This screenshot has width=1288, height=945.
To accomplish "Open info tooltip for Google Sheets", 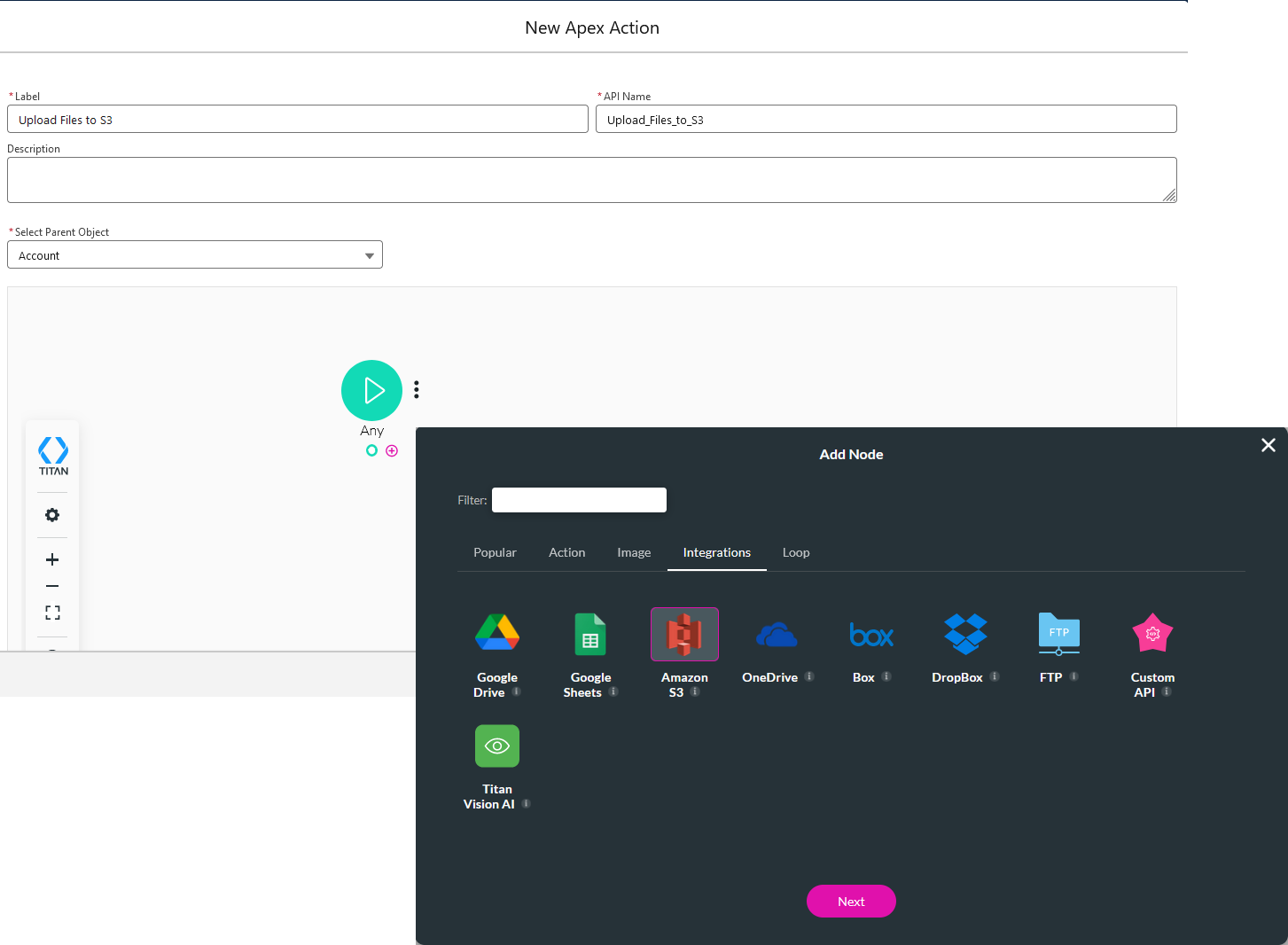I will [613, 691].
